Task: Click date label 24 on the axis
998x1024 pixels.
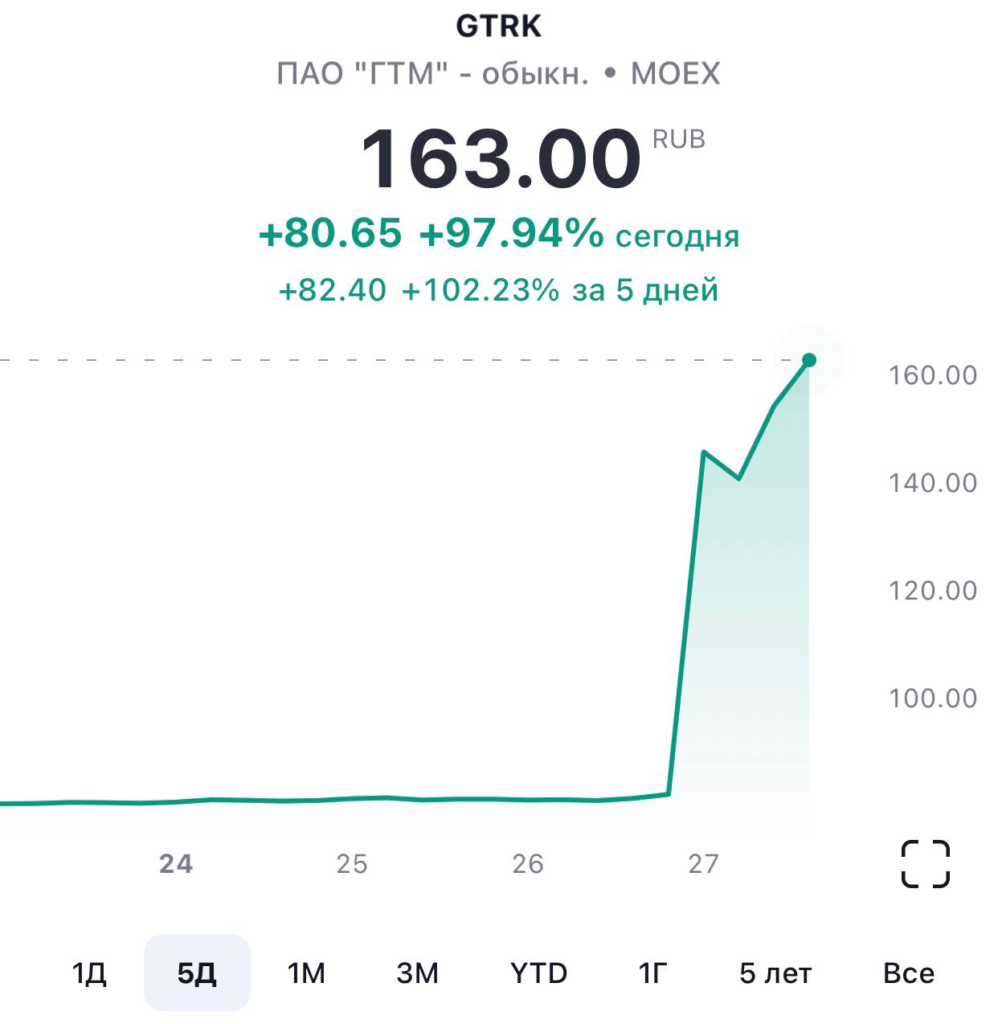Action: click(x=176, y=864)
